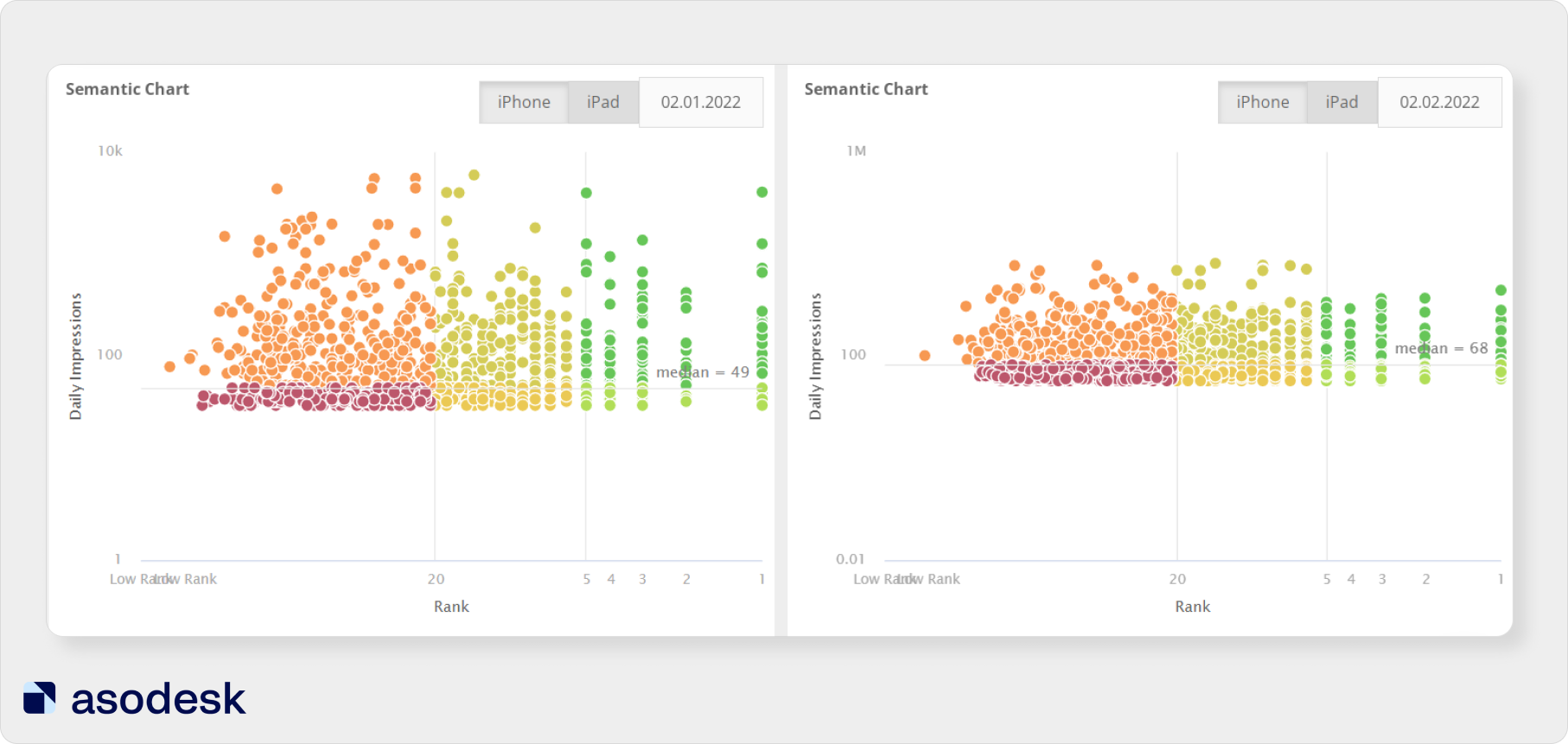
Task: Click the Rank axis title under the right chart
Action: (1193, 607)
